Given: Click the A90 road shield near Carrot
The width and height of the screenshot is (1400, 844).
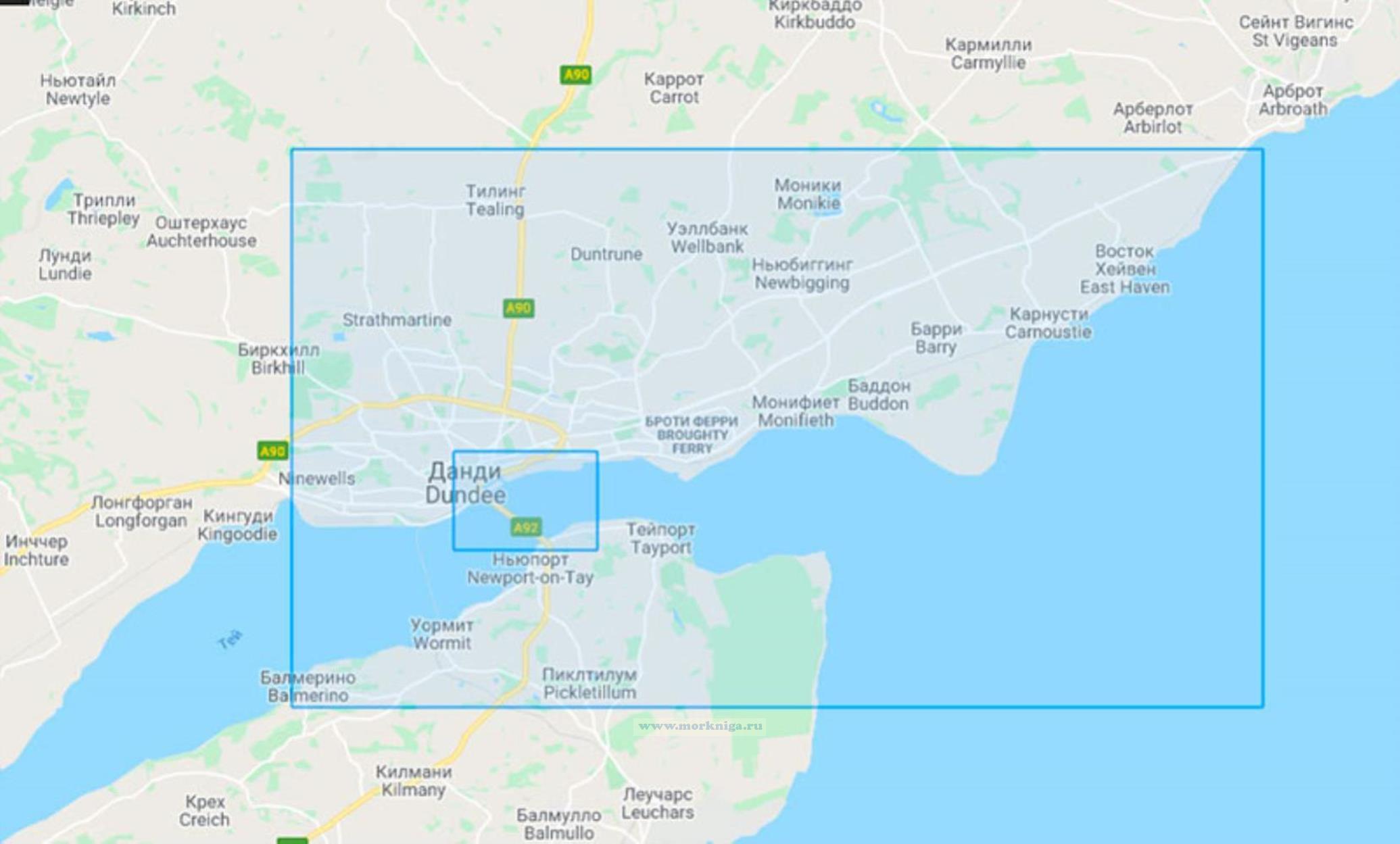Looking at the screenshot, I should [x=576, y=74].
